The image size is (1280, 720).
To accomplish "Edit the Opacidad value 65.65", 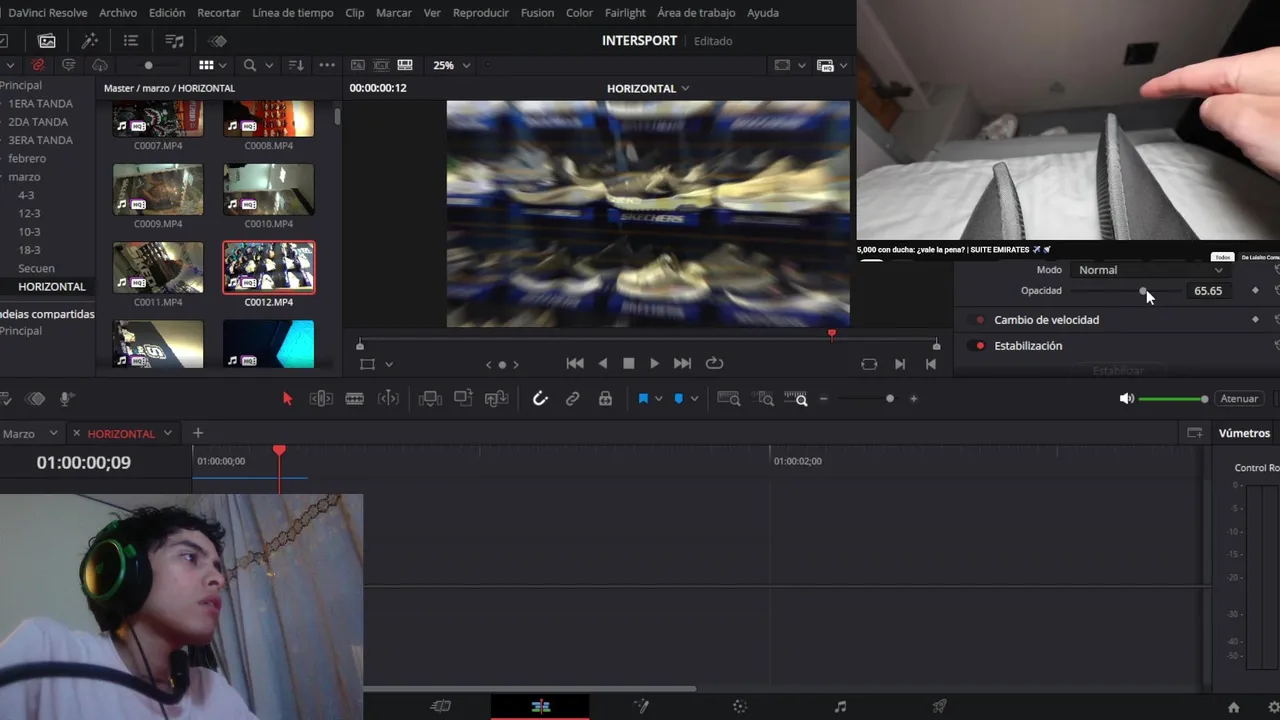I will click(1207, 291).
